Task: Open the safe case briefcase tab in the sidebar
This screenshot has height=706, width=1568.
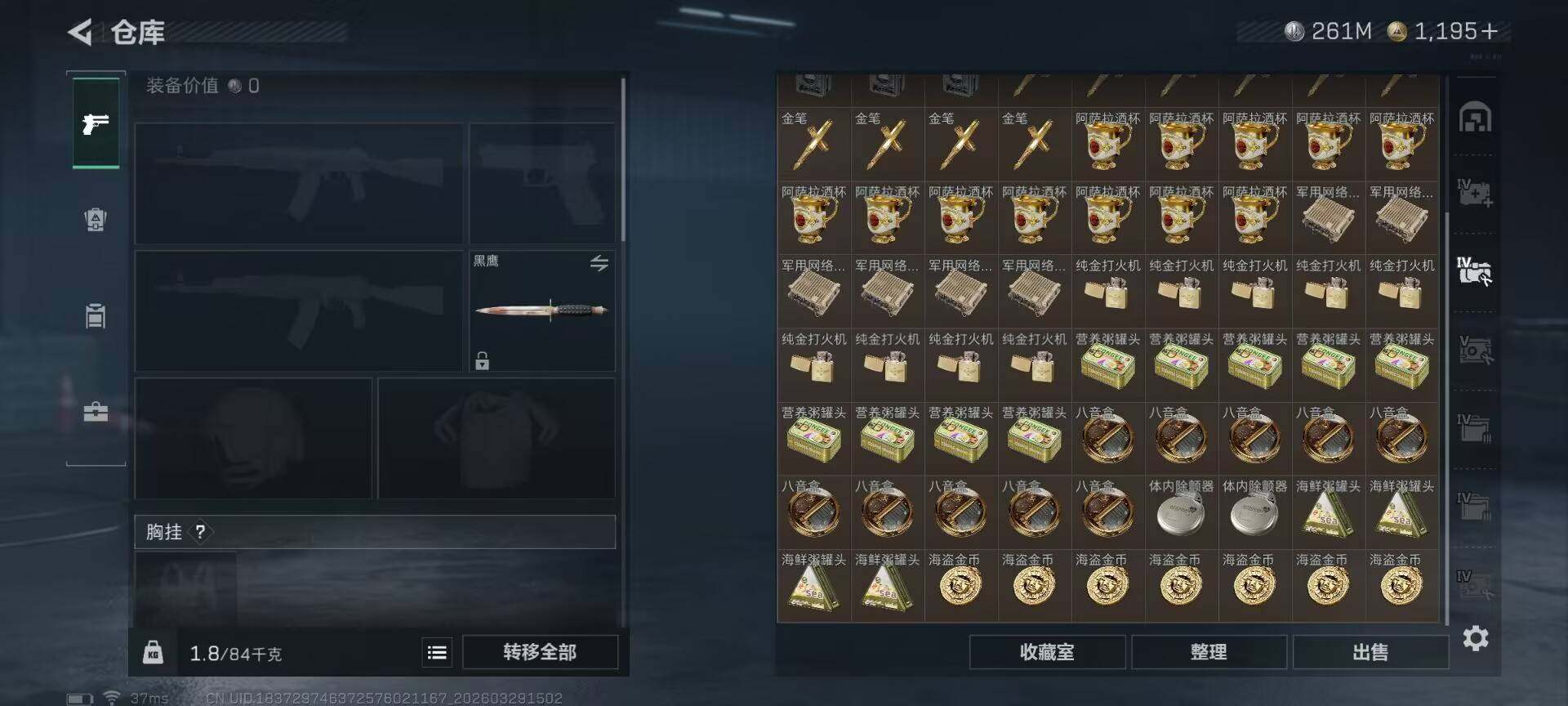Action: pyautogui.click(x=96, y=411)
